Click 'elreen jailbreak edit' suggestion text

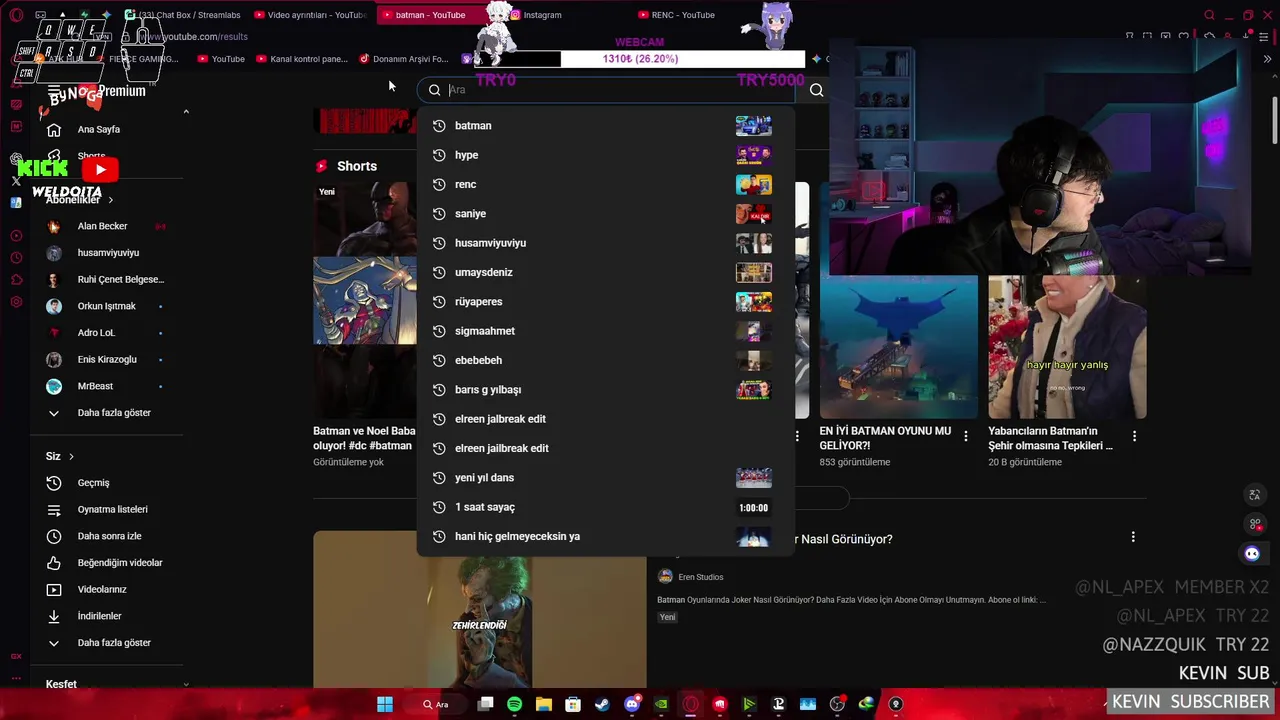pos(502,448)
